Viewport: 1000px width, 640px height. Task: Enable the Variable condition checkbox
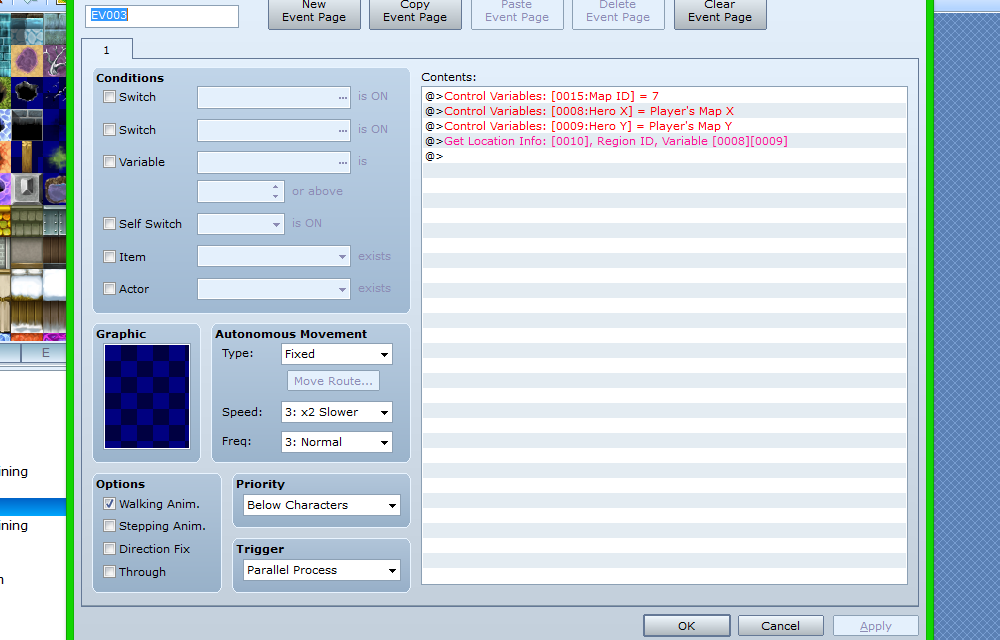pos(109,162)
